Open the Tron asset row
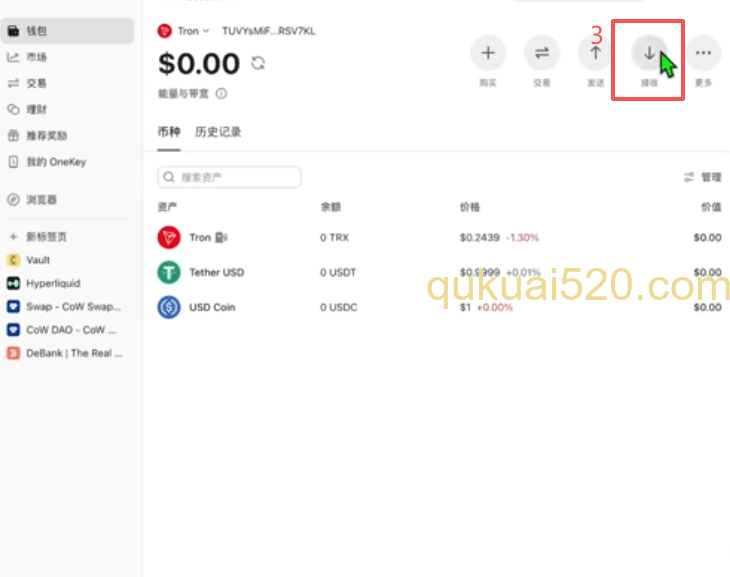 [439, 238]
